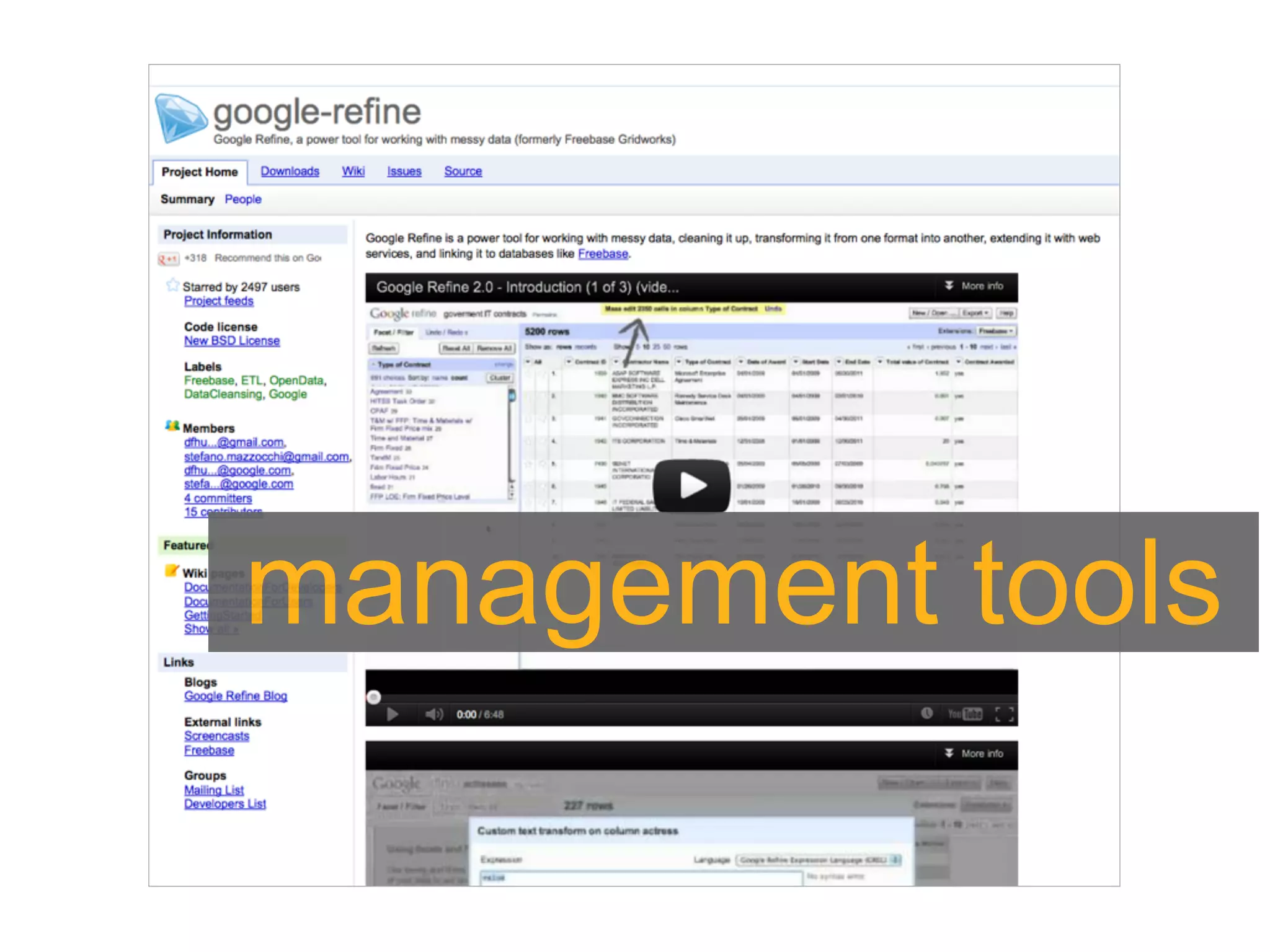
Task: Open the Project feeds link
Action: [218, 301]
